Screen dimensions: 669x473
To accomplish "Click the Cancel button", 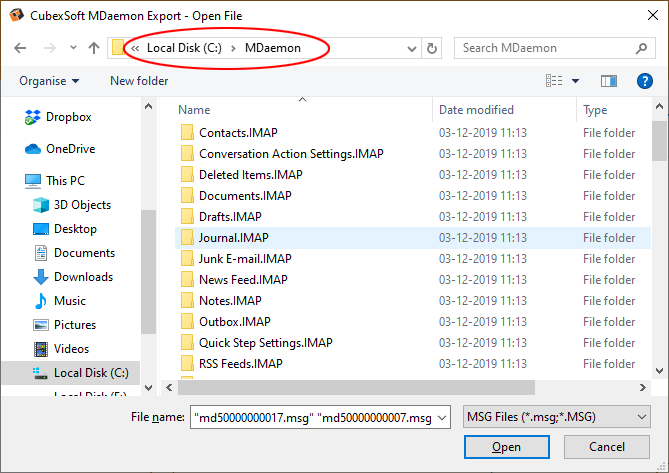I will (606, 447).
